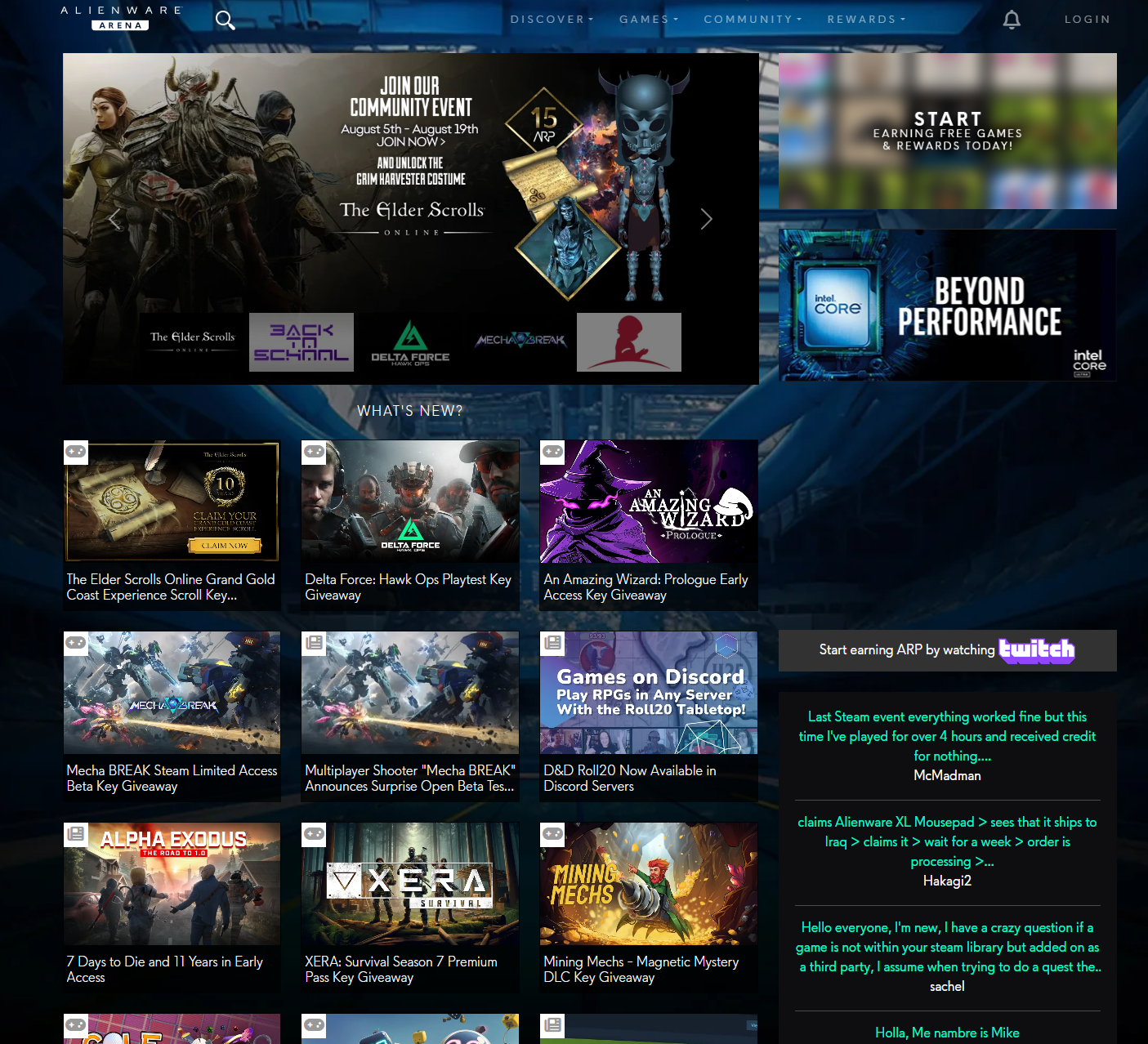Show next carousel slide arrow

pos(707,219)
